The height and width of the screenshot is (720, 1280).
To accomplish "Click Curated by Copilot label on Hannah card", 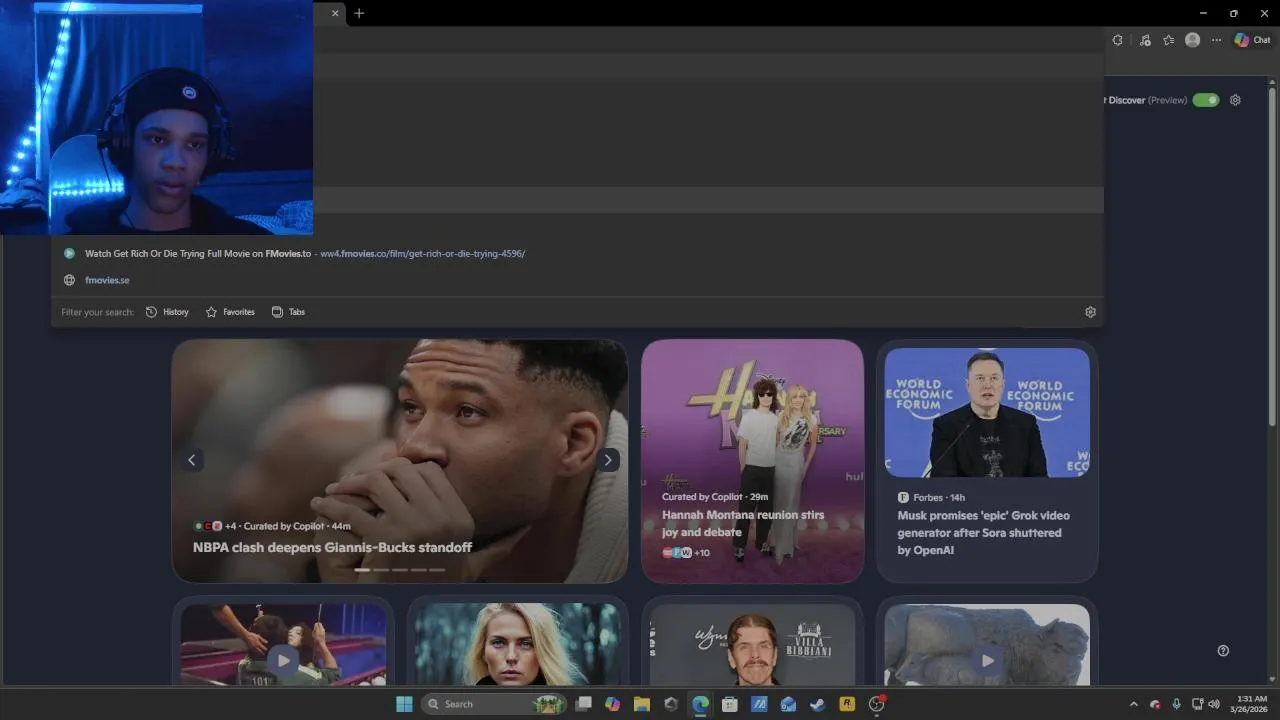I will (x=702, y=497).
